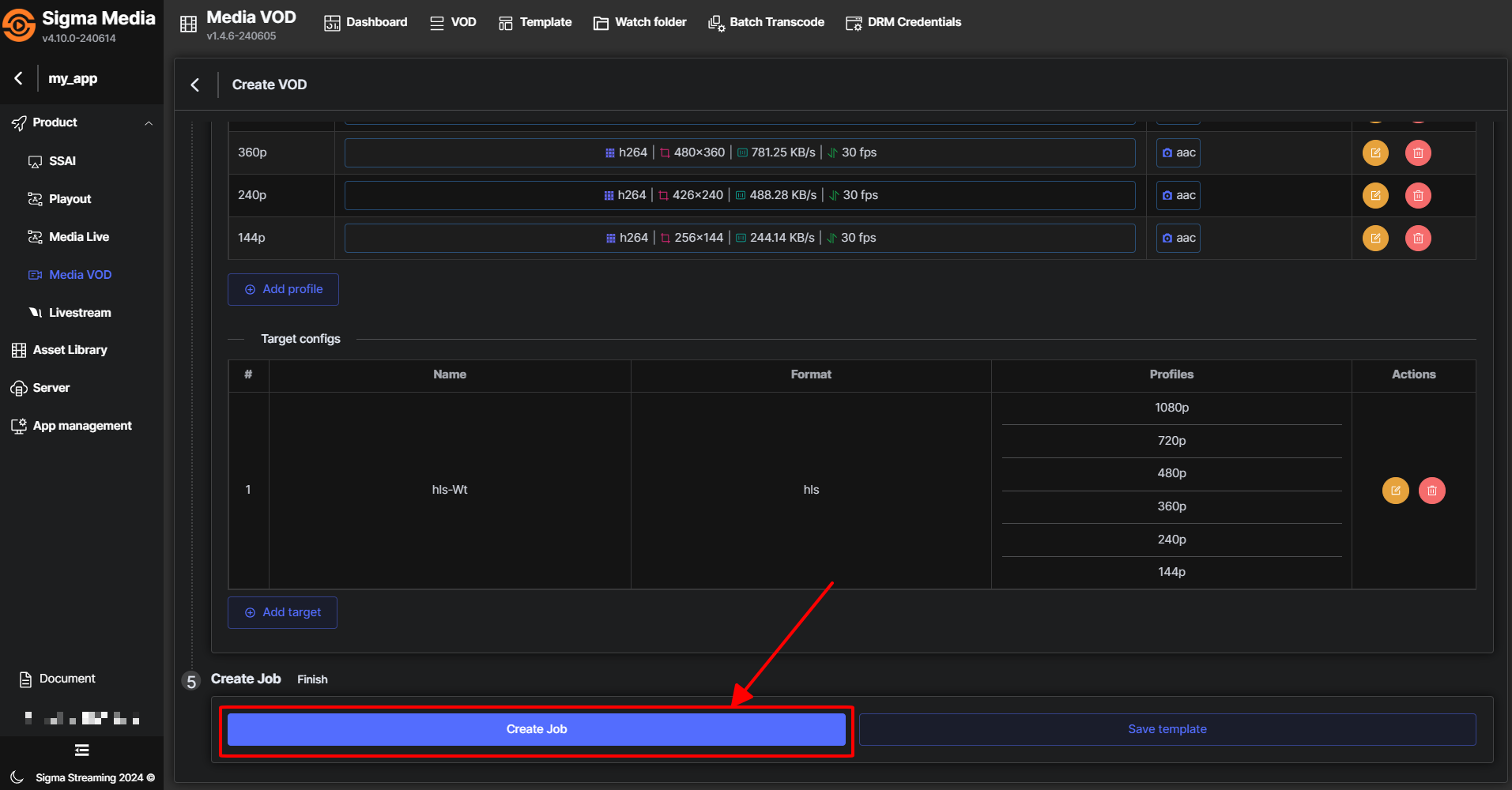Collapse sidebar with the hamburger icon
Viewport: 1512px width, 790px height.
point(81,750)
